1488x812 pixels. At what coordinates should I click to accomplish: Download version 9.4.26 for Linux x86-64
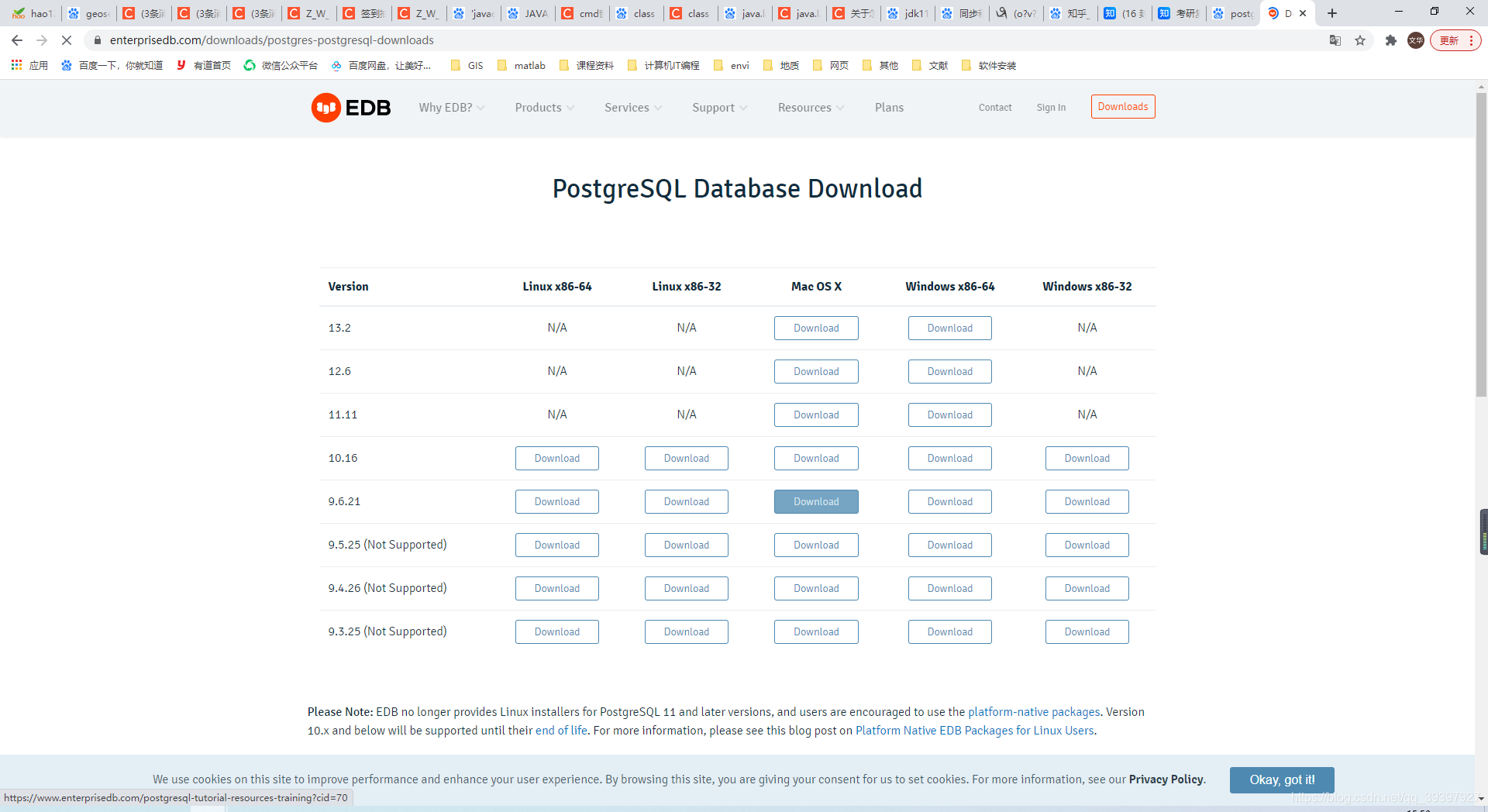click(557, 588)
